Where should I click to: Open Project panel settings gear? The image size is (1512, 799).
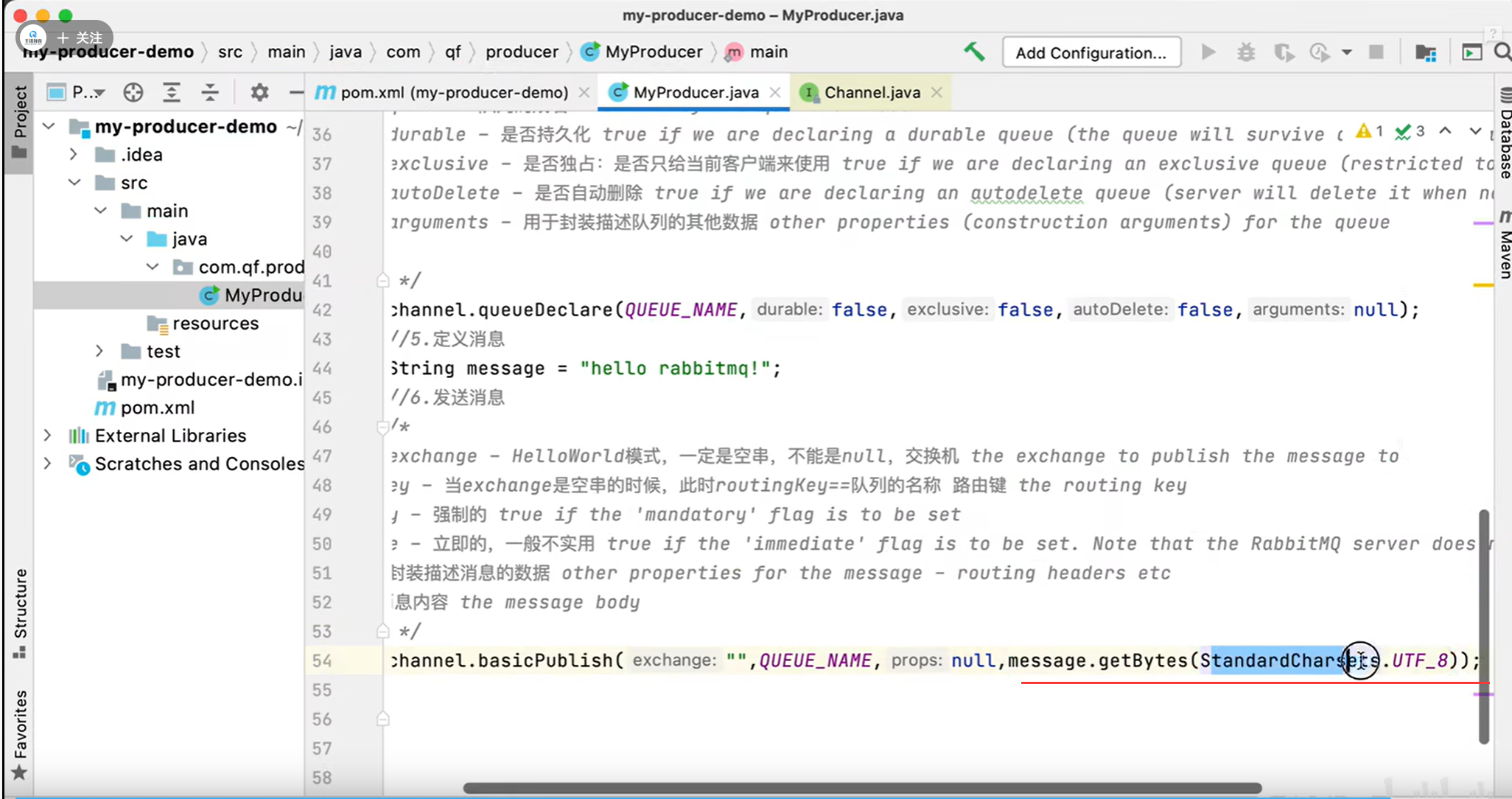(259, 92)
